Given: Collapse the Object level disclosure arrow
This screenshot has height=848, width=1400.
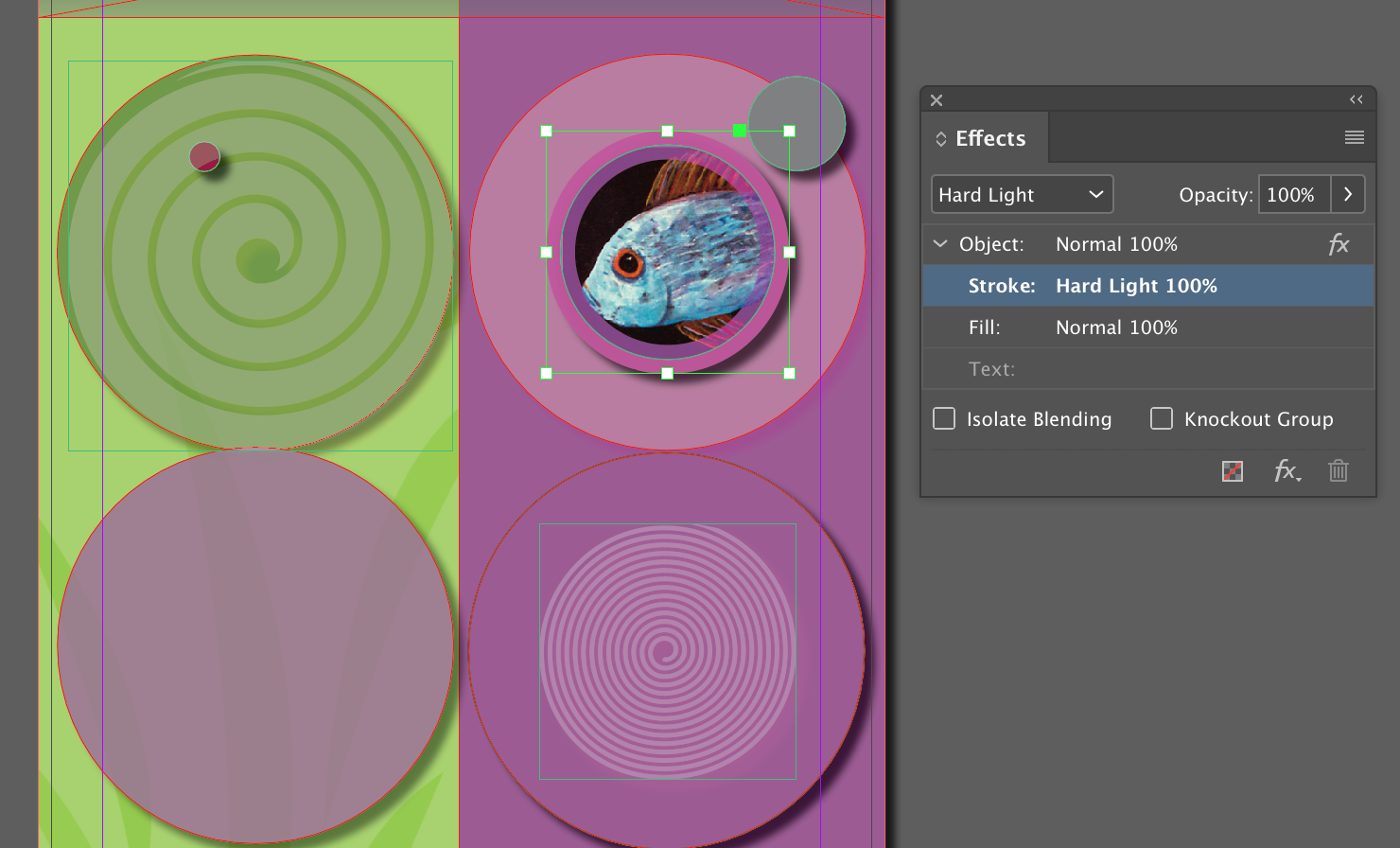Looking at the screenshot, I should (940, 244).
